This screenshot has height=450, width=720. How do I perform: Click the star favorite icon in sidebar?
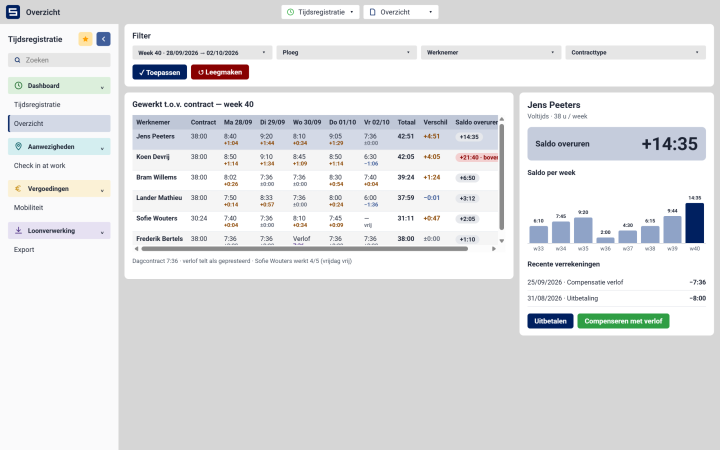[85, 39]
